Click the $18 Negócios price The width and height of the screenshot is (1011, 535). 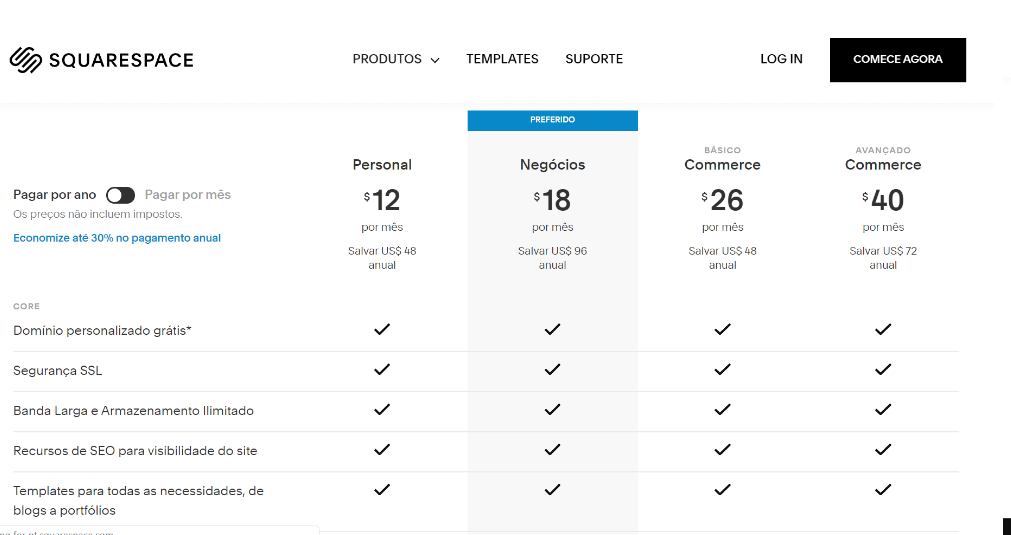coord(553,200)
